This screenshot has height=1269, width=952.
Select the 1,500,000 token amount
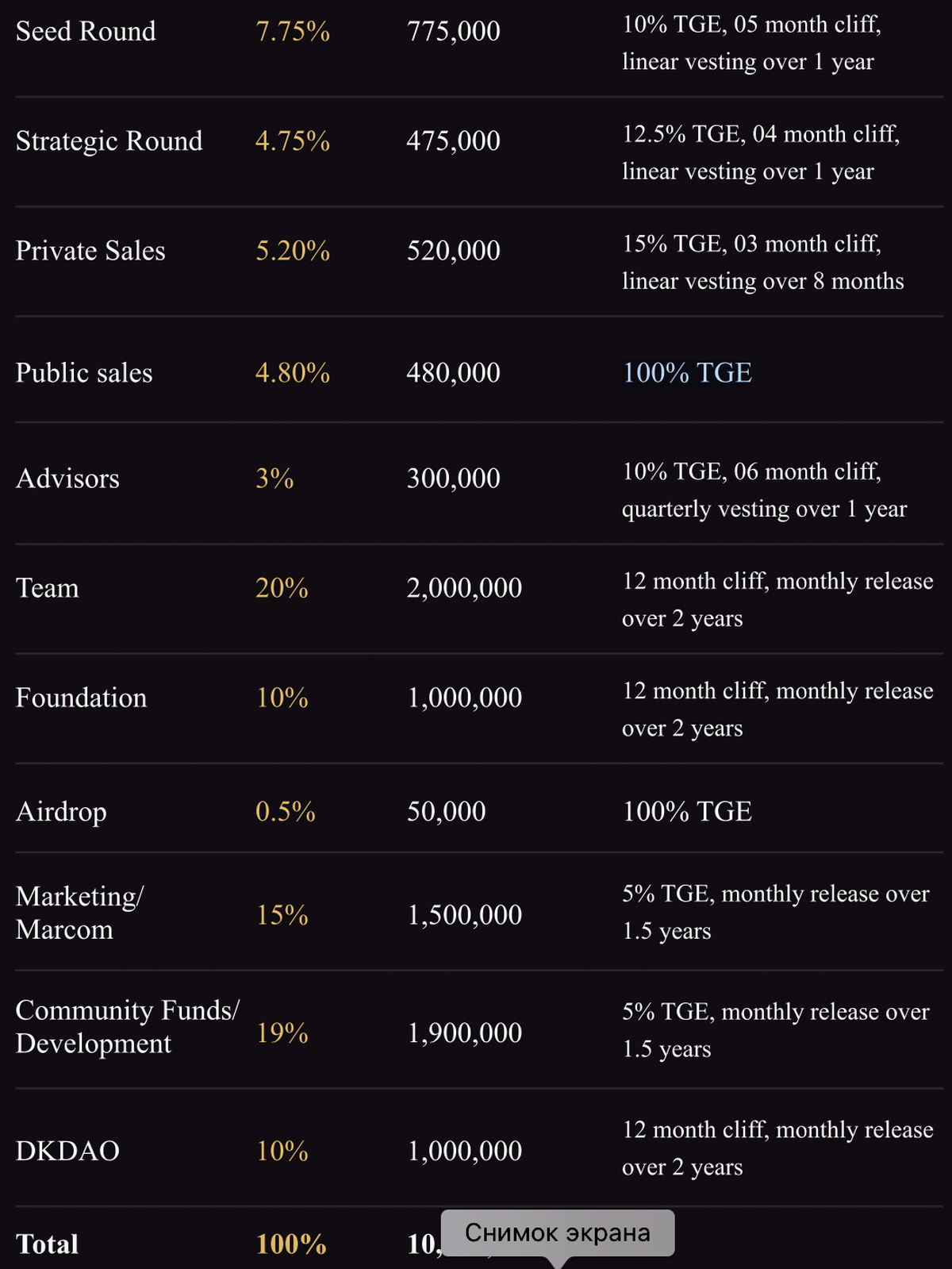pyautogui.click(x=464, y=915)
